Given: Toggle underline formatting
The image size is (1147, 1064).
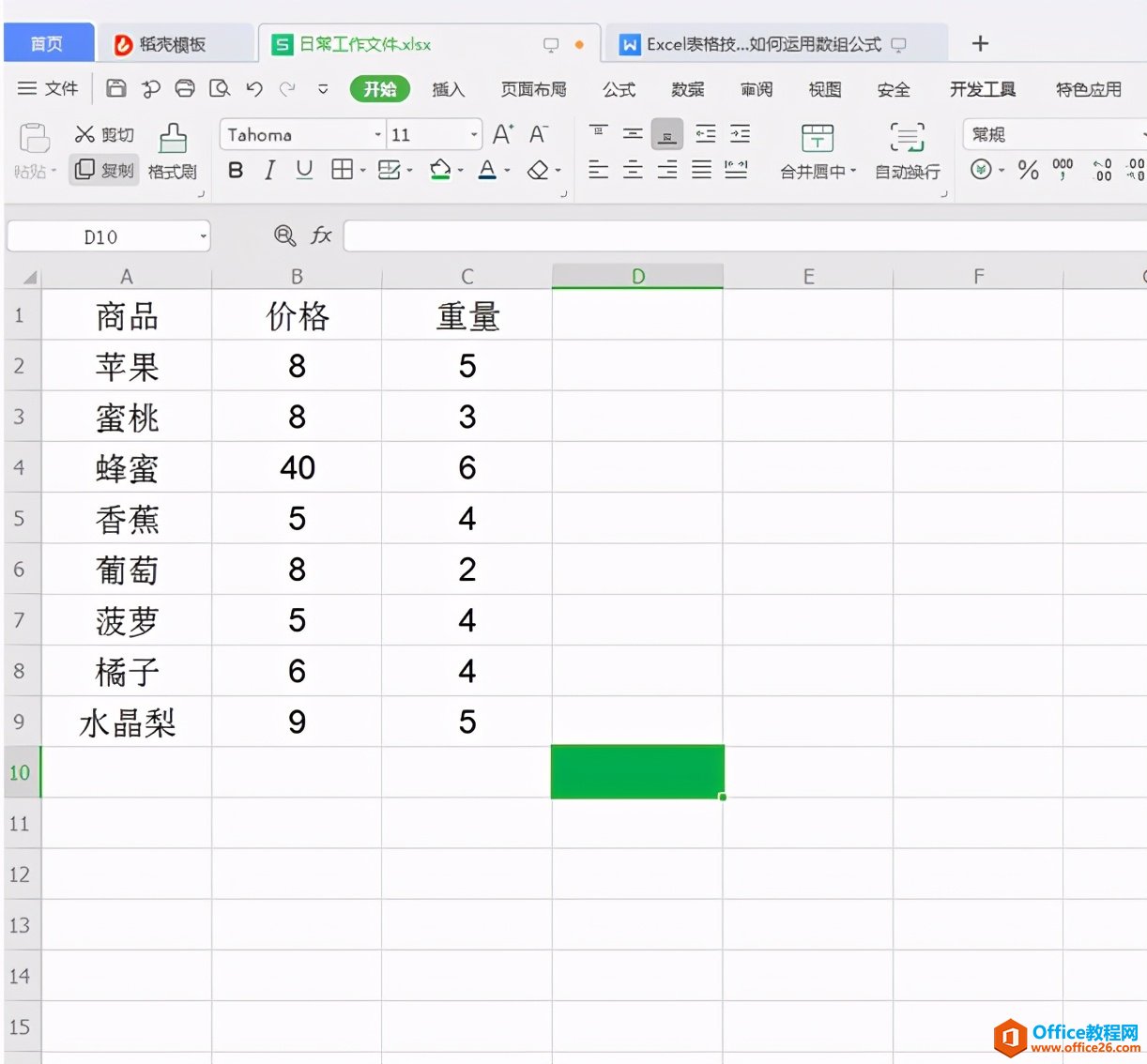Looking at the screenshot, I should click(x=304, y=170).
